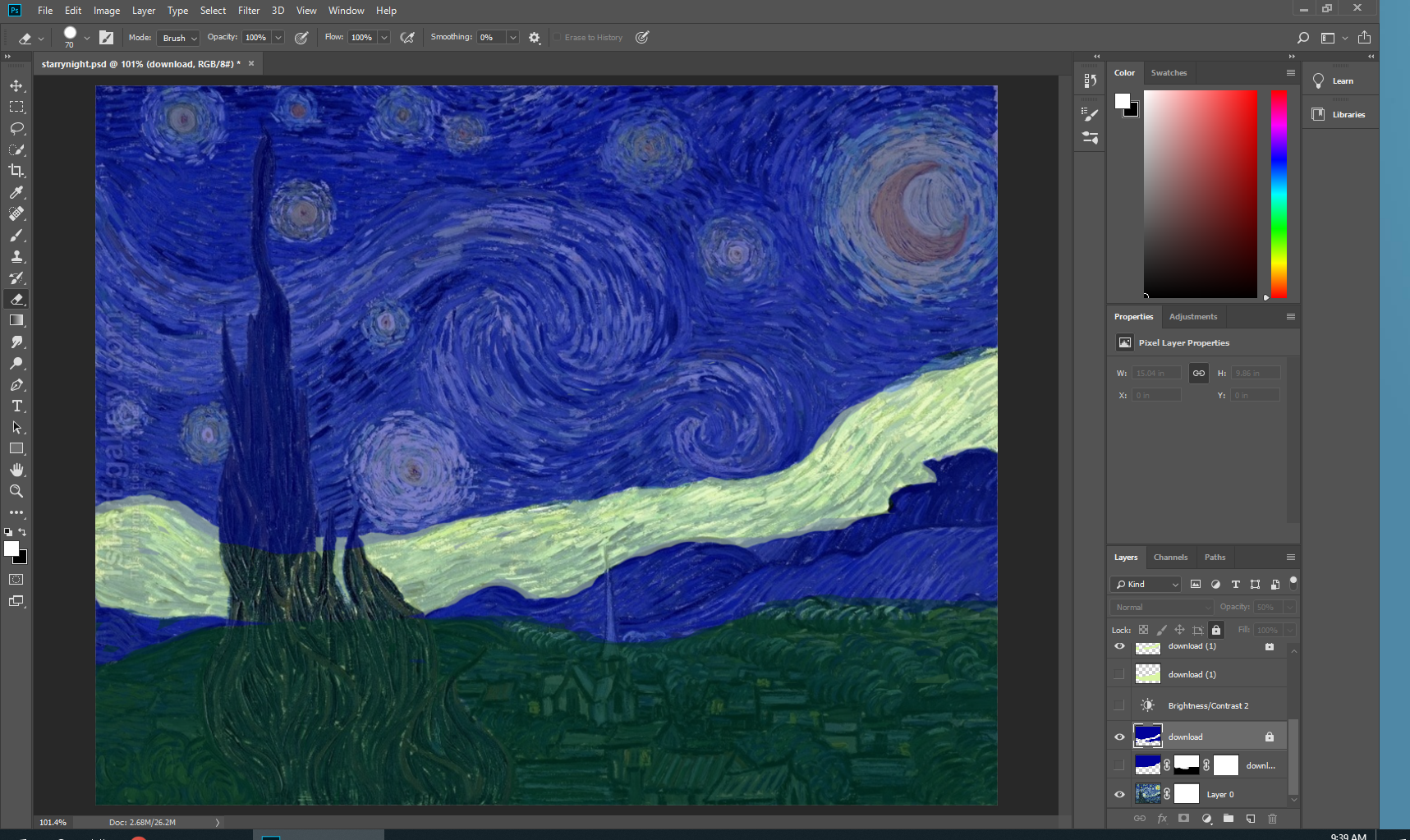Select the Path Selection tool
This screenshot has height=840, width=1410.
tap(16, 427)
